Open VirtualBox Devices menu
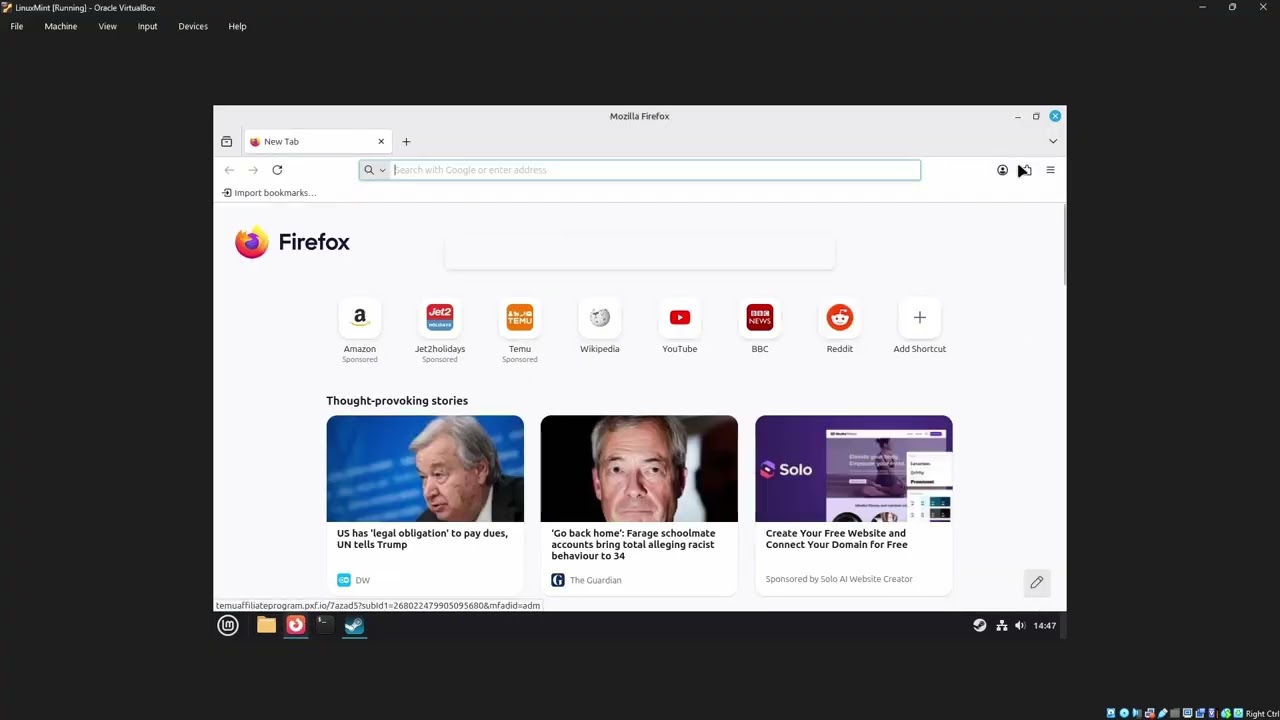This screenshot has height=720, width=1280. click(193, 26)
